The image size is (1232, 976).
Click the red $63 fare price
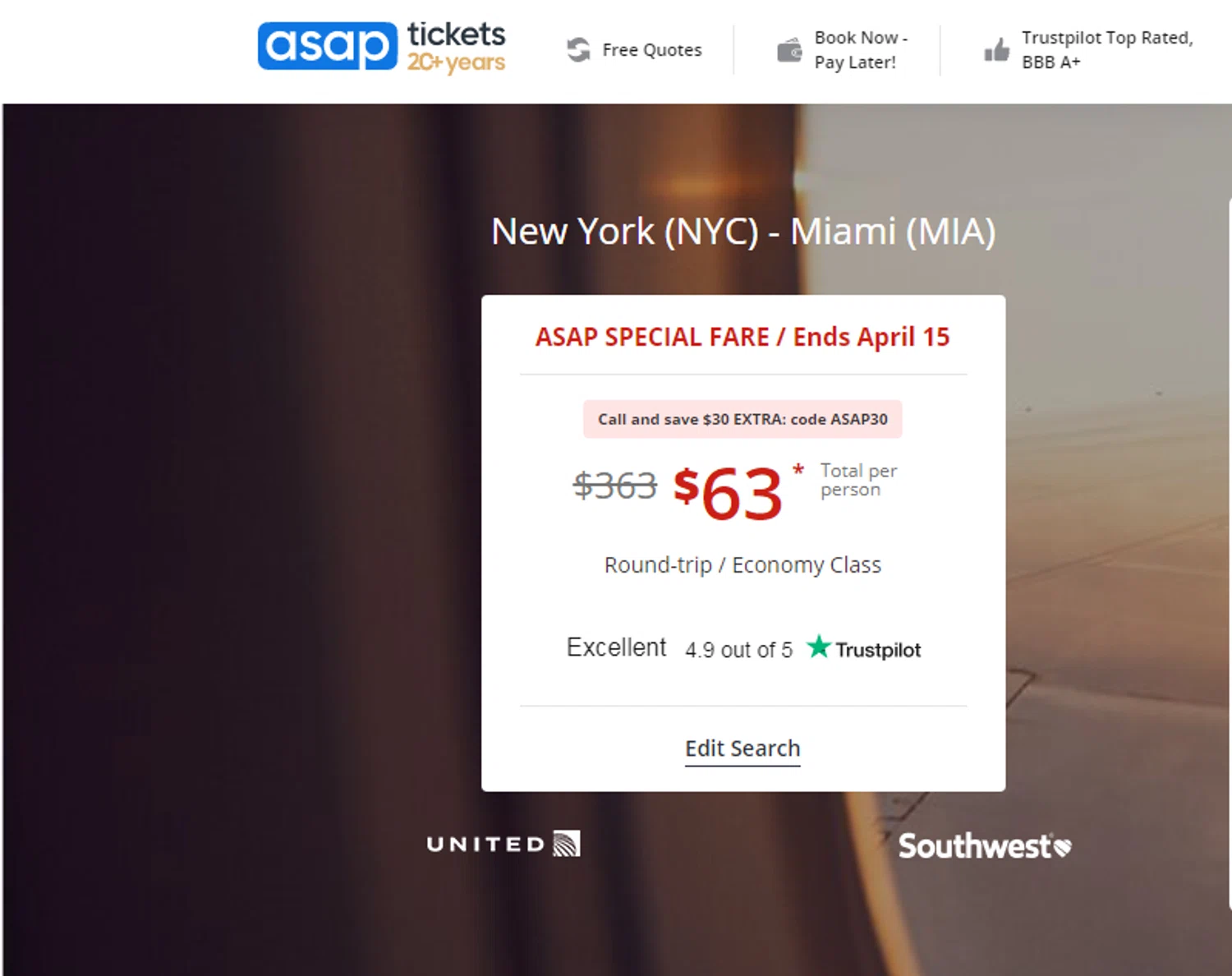(x=728, y=492)
